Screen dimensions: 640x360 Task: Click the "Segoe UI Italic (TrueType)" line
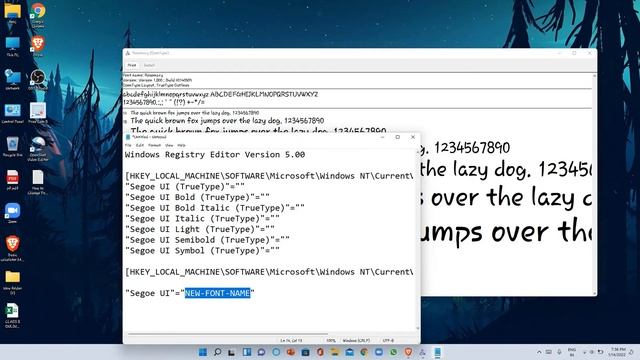pos(202,218)
